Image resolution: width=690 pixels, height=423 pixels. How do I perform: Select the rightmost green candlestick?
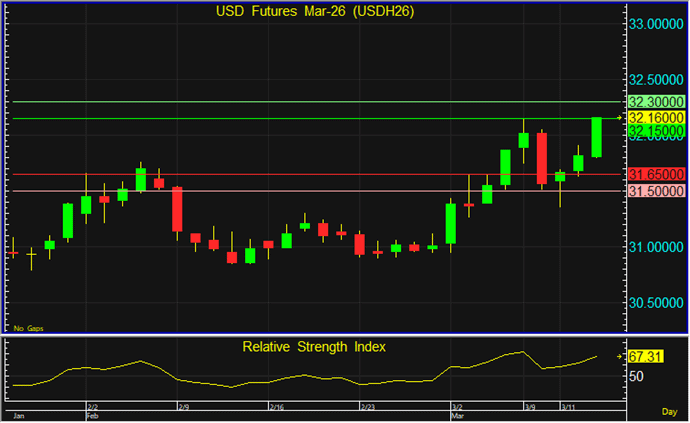coord(597,137)
